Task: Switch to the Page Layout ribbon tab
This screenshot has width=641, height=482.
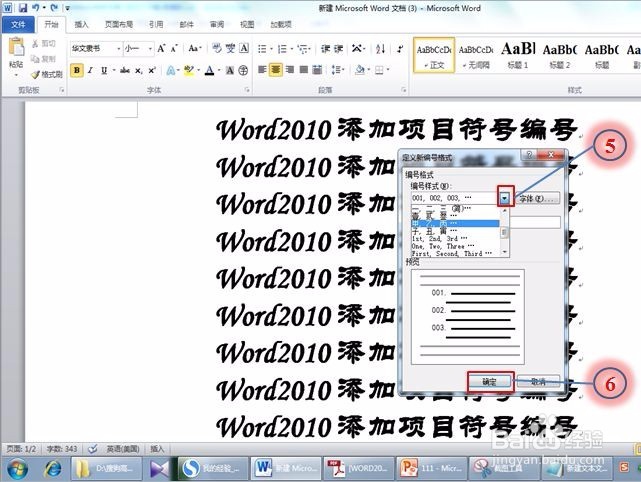Action: [x=119, y=25]
